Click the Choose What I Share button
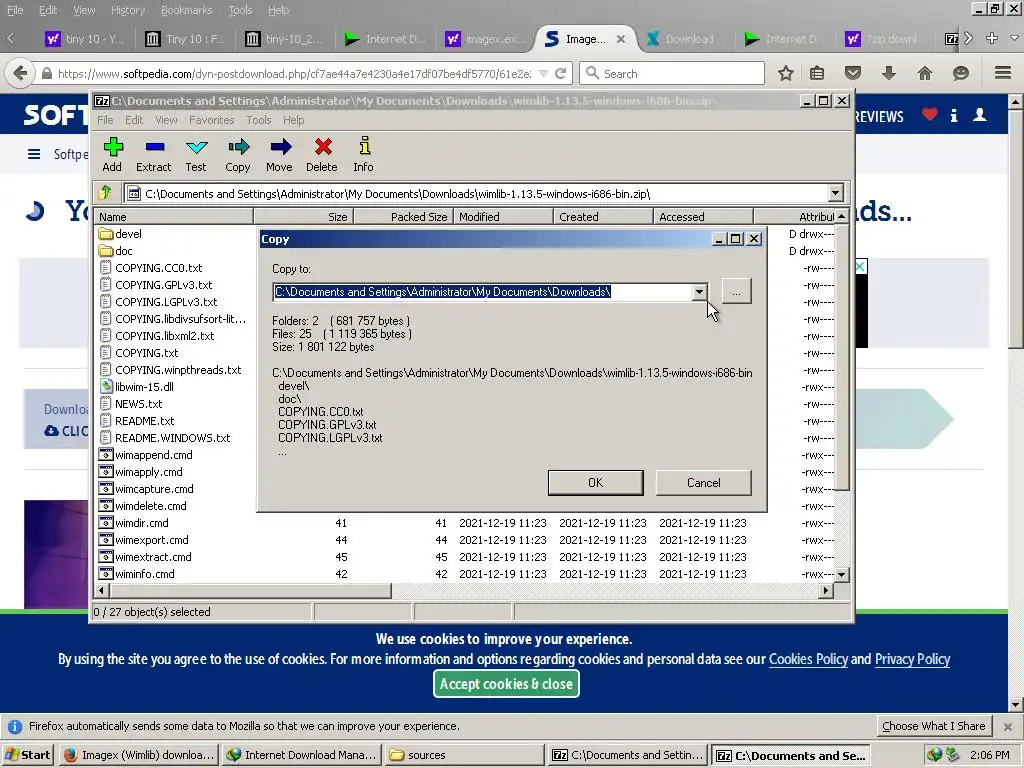 pyautogui.click(x=934, y=726)
